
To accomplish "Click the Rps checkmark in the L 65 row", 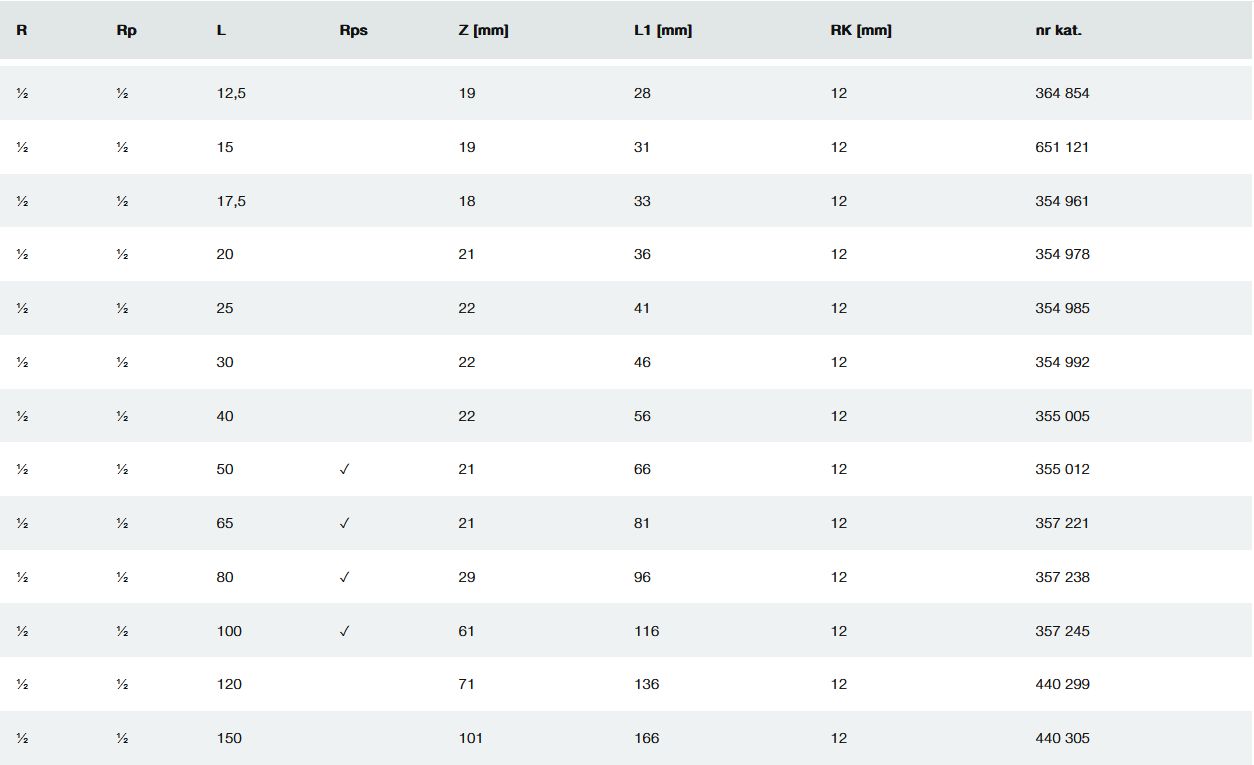I will pyautogui.click(x=345, y=523).
